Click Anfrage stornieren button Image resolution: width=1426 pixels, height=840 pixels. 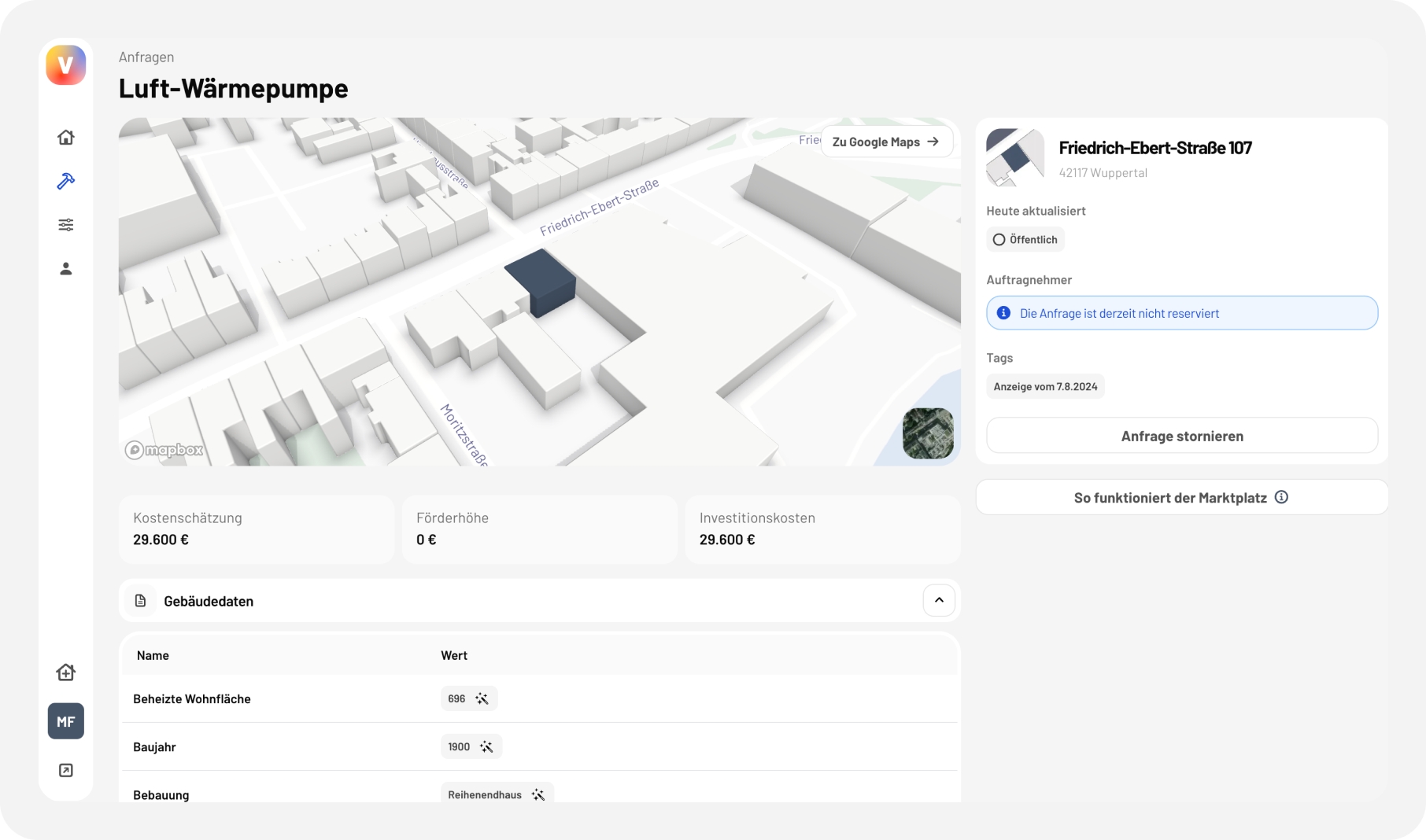click(x=1182, y=436)
